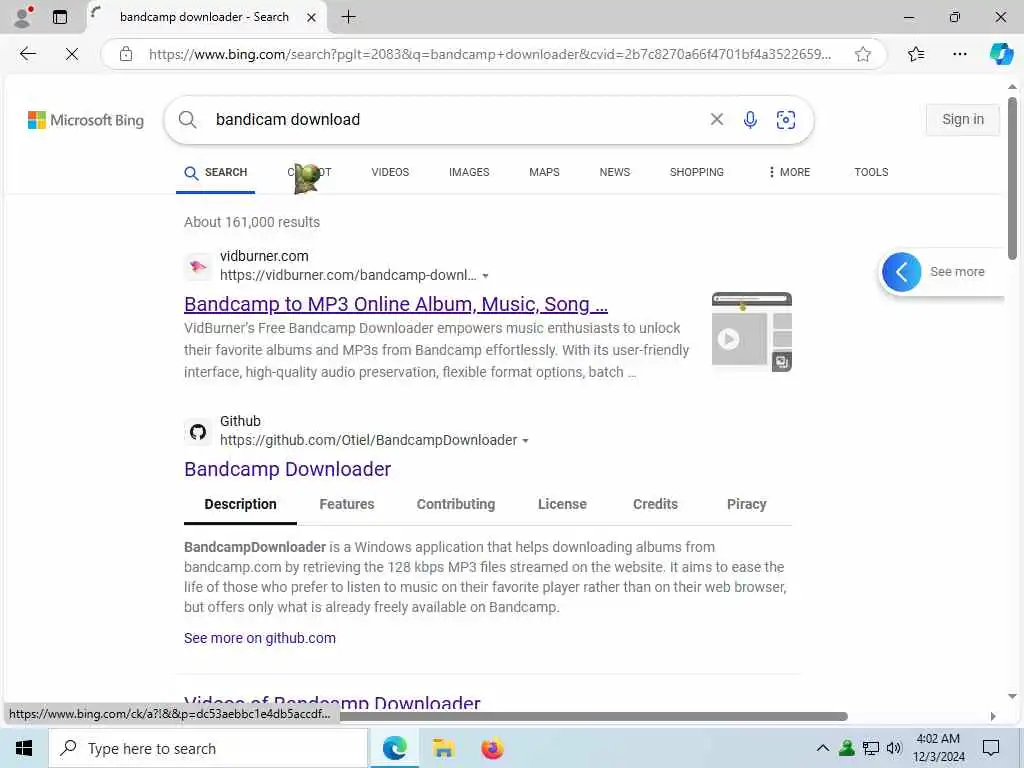This screenshot has height=768, width=1024.
Task: Open the TOOLS options
Action: [871, 172]
